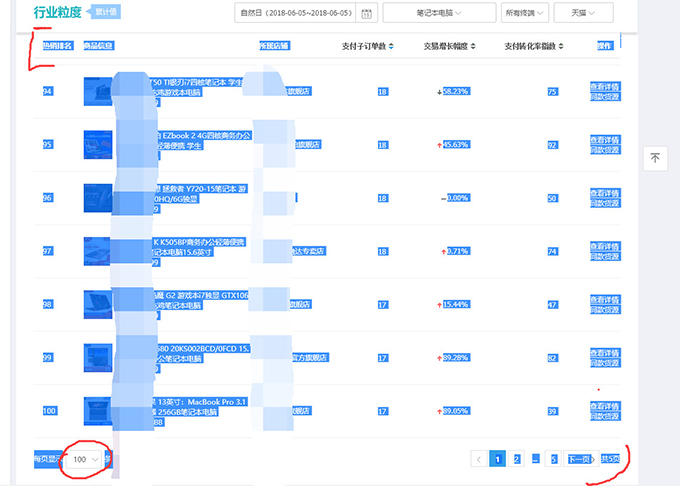Open 同款货源 for rank 100 row
This screenshot has height=486, width=680.
605,416
